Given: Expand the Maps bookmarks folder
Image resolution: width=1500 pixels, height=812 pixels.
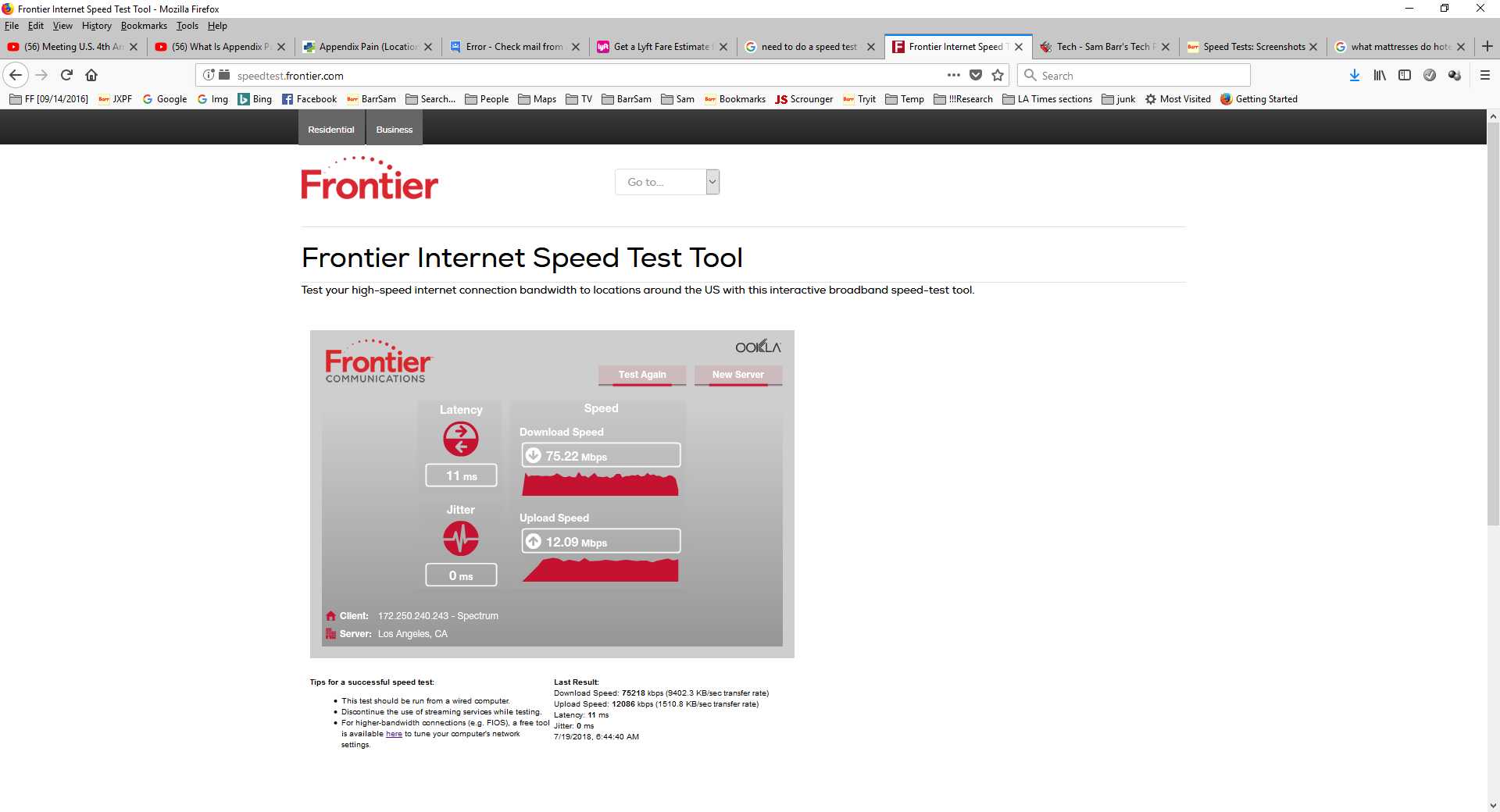Looking at the screenshot, I should 537,99.
